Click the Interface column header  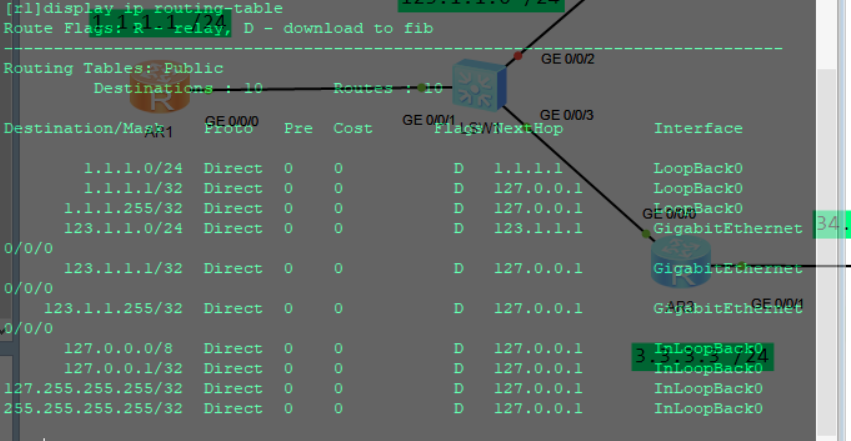(x=698, y=129)
